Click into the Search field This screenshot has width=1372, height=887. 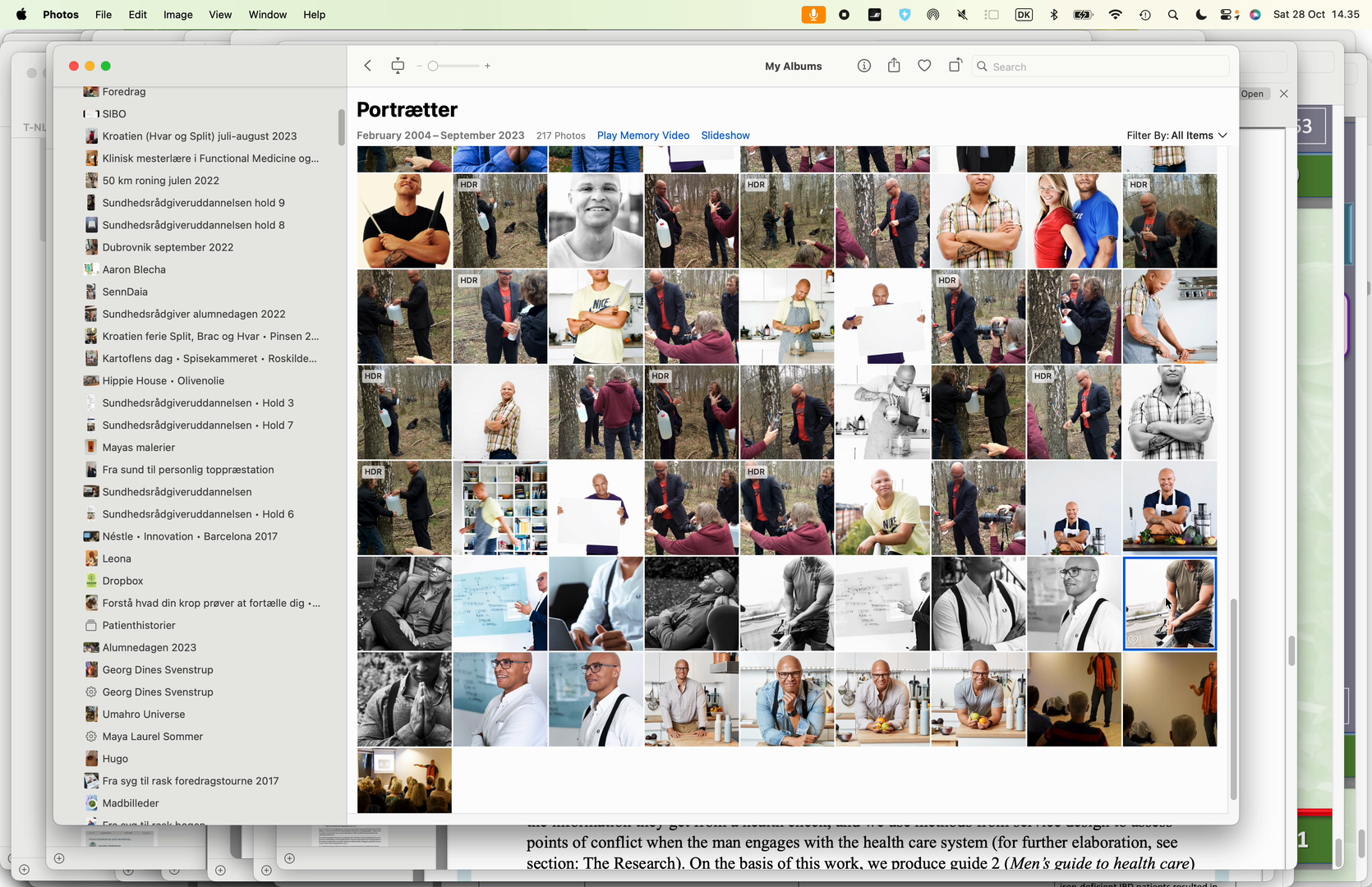tap(1101, 67)
